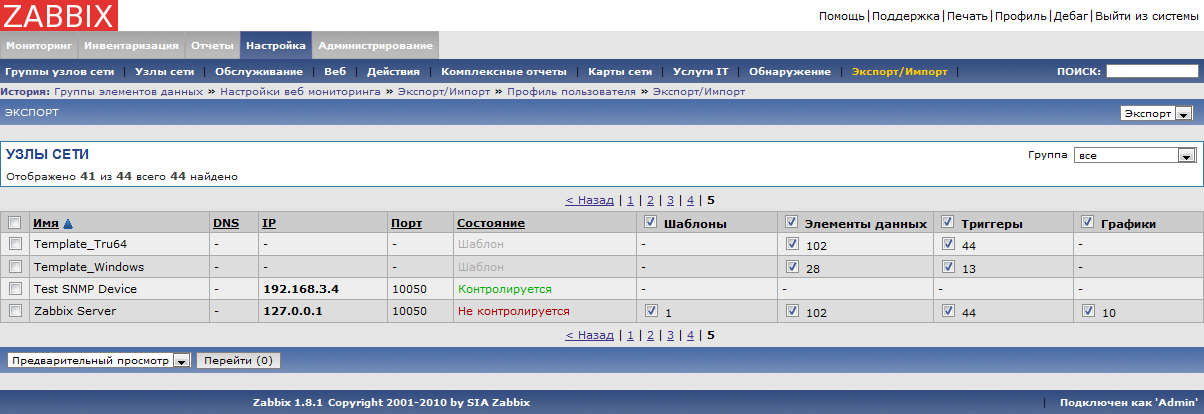Screen dimensions: 1204x414
Task: Go to page 1 in top pagination
Action: [x=630, y=200]
